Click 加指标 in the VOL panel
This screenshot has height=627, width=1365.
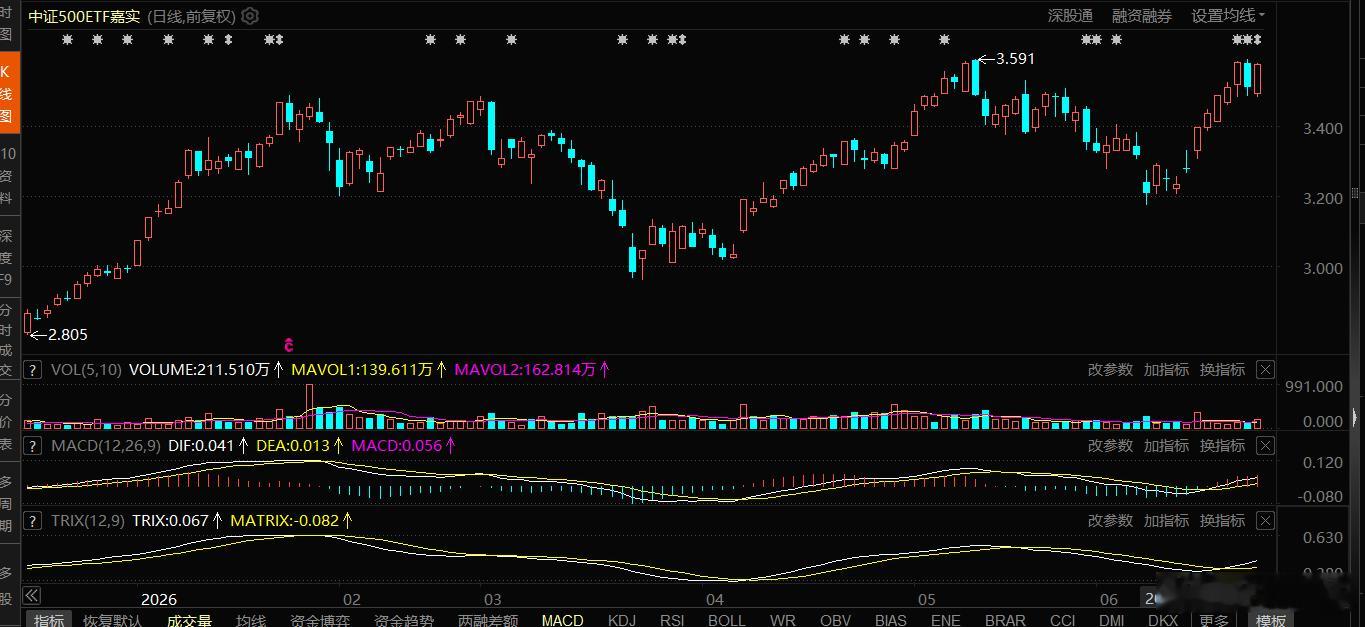[1166, 370]
